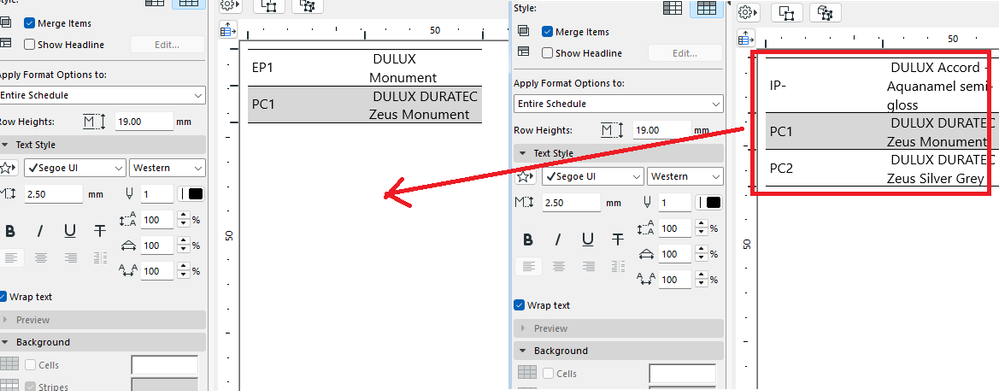Click the gear options icon above right schedule
999x391 pixels.
click(x=748, y=13)
